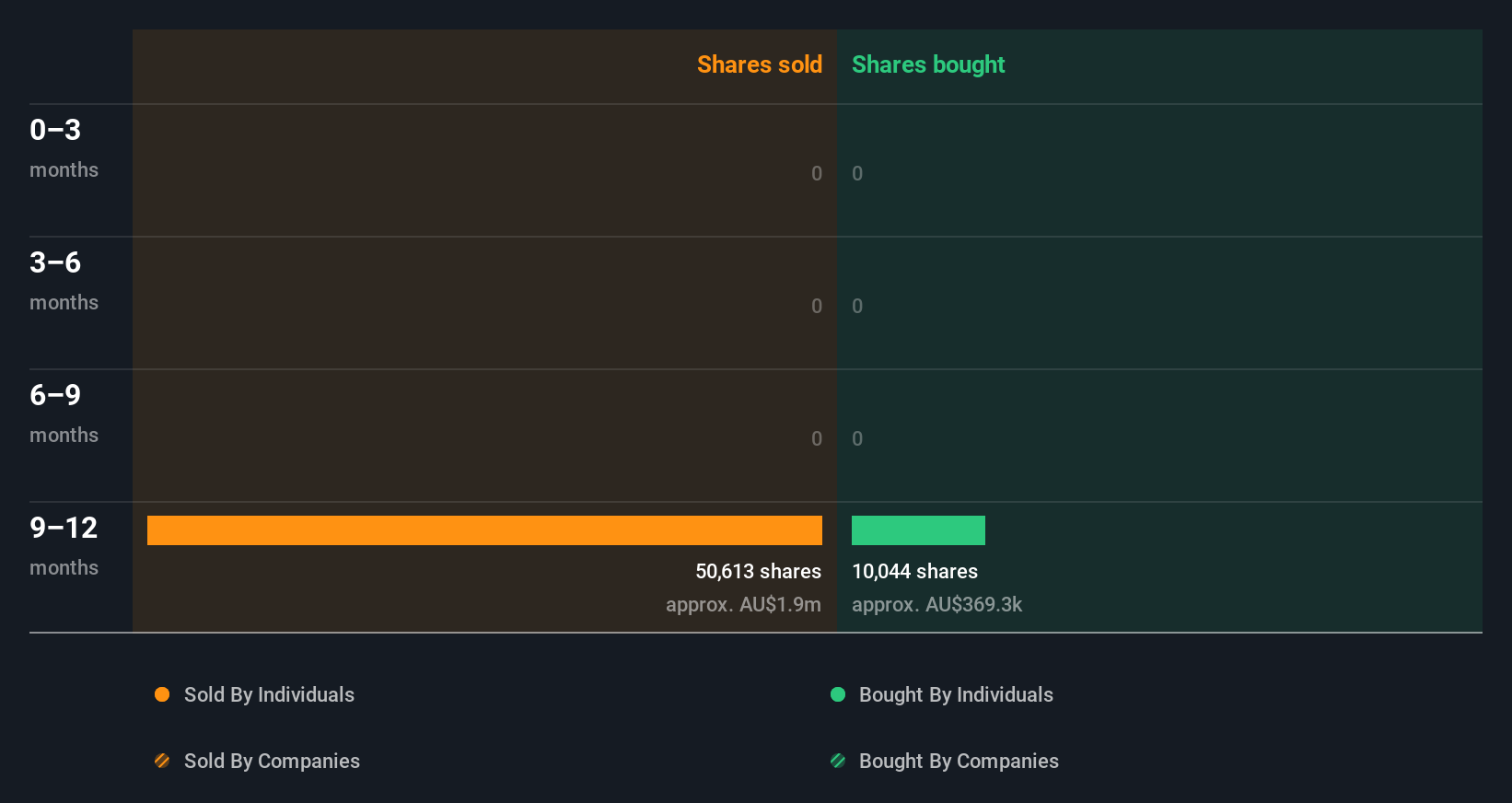Click the Shares sold column header
This screenshot has width=1512, height=803.
pyautogui.click(x=760, y=64)
